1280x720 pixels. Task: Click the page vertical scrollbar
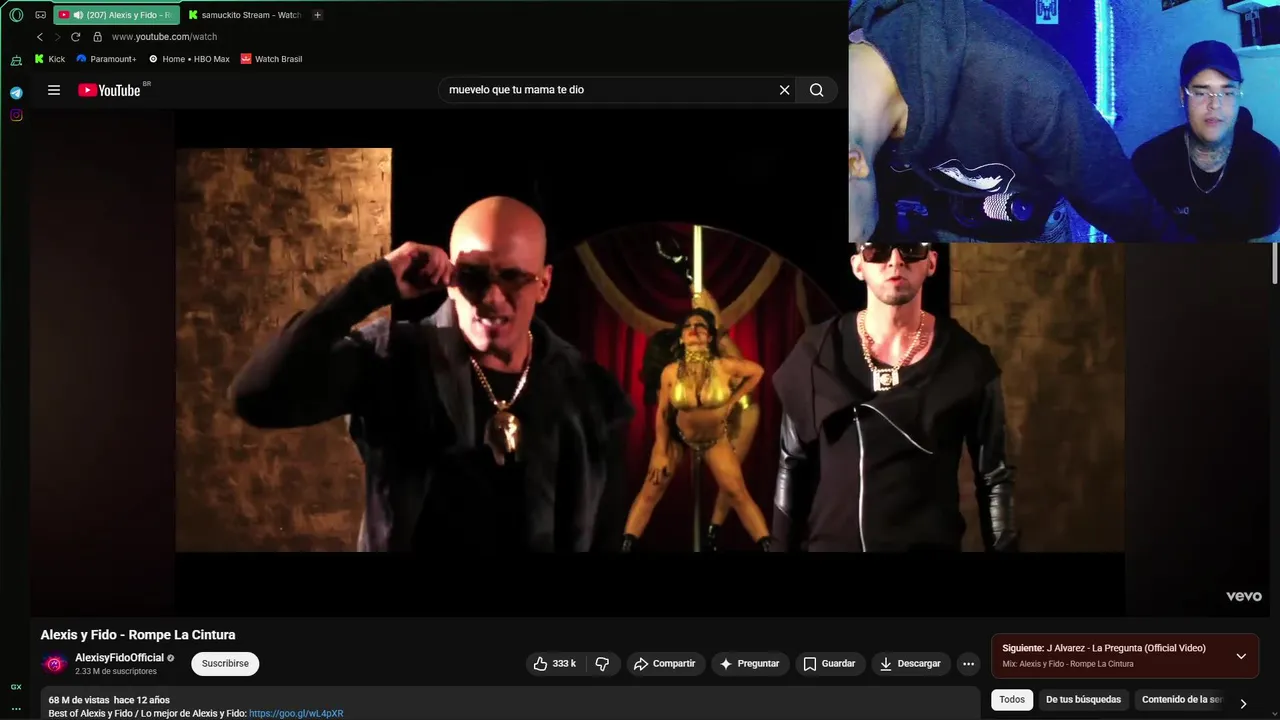pos(1275,262)
